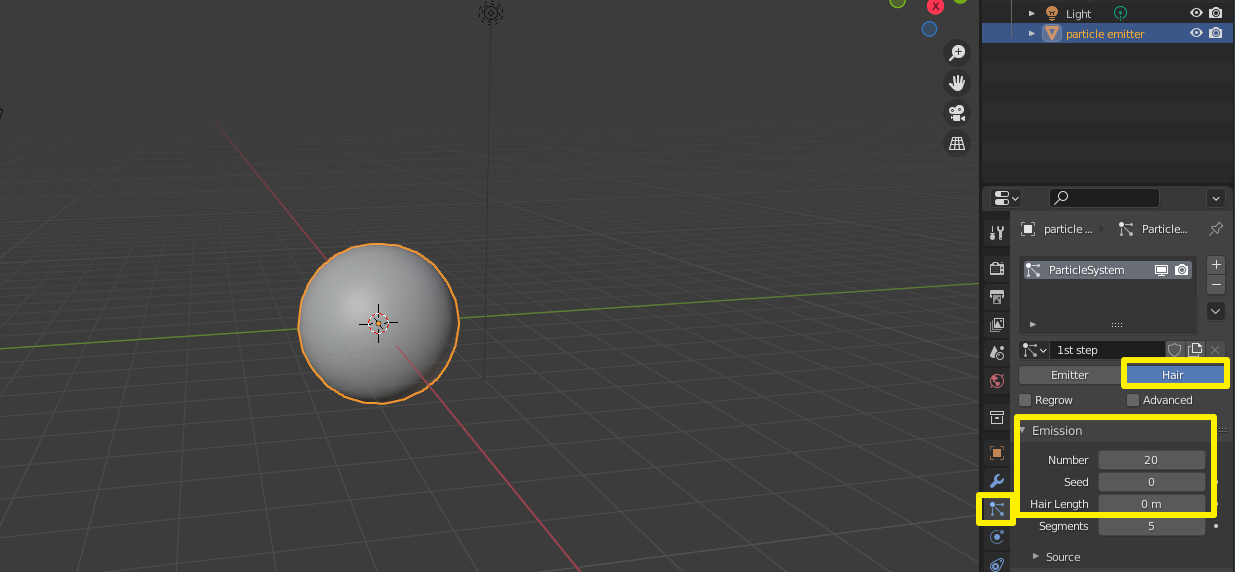Image resolution: width=1235 pixels, height=572 pixels.
Task: Remove particle system slot with minus
Action: (1216, 284)
